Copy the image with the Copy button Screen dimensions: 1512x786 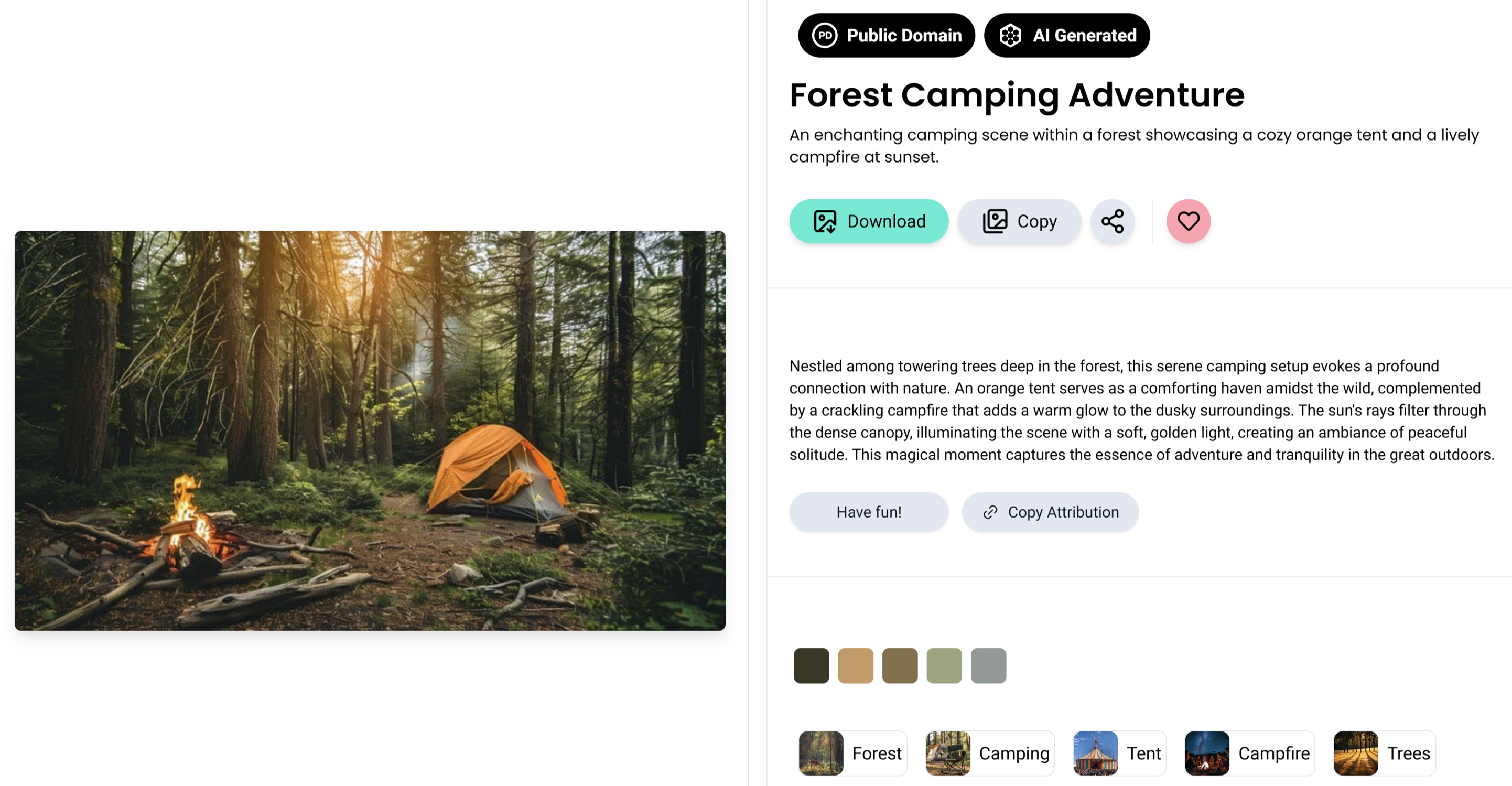(1020, 221)
